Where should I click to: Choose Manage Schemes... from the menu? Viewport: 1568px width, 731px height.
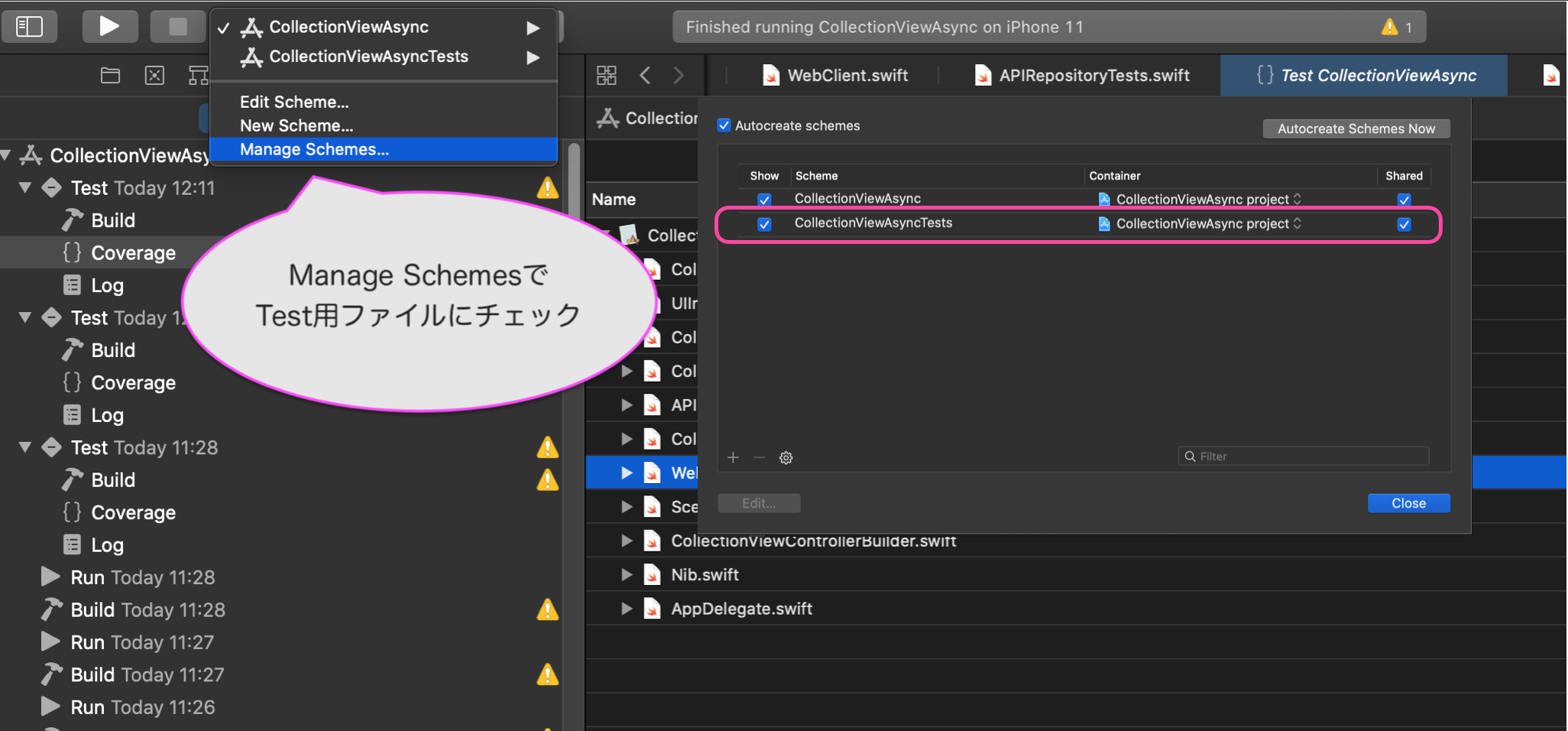tap(384, 149)
